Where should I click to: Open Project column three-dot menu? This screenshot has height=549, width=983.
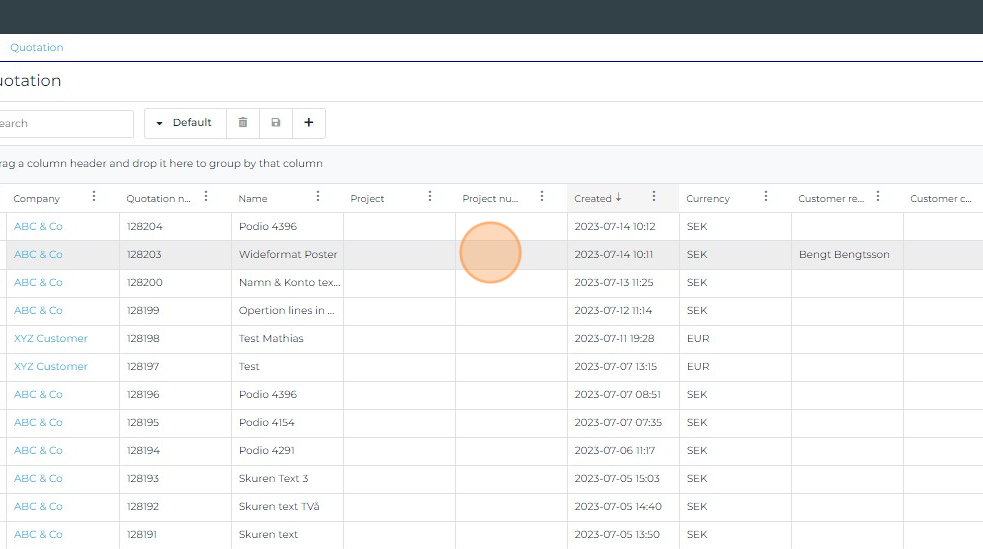point(430,197)
